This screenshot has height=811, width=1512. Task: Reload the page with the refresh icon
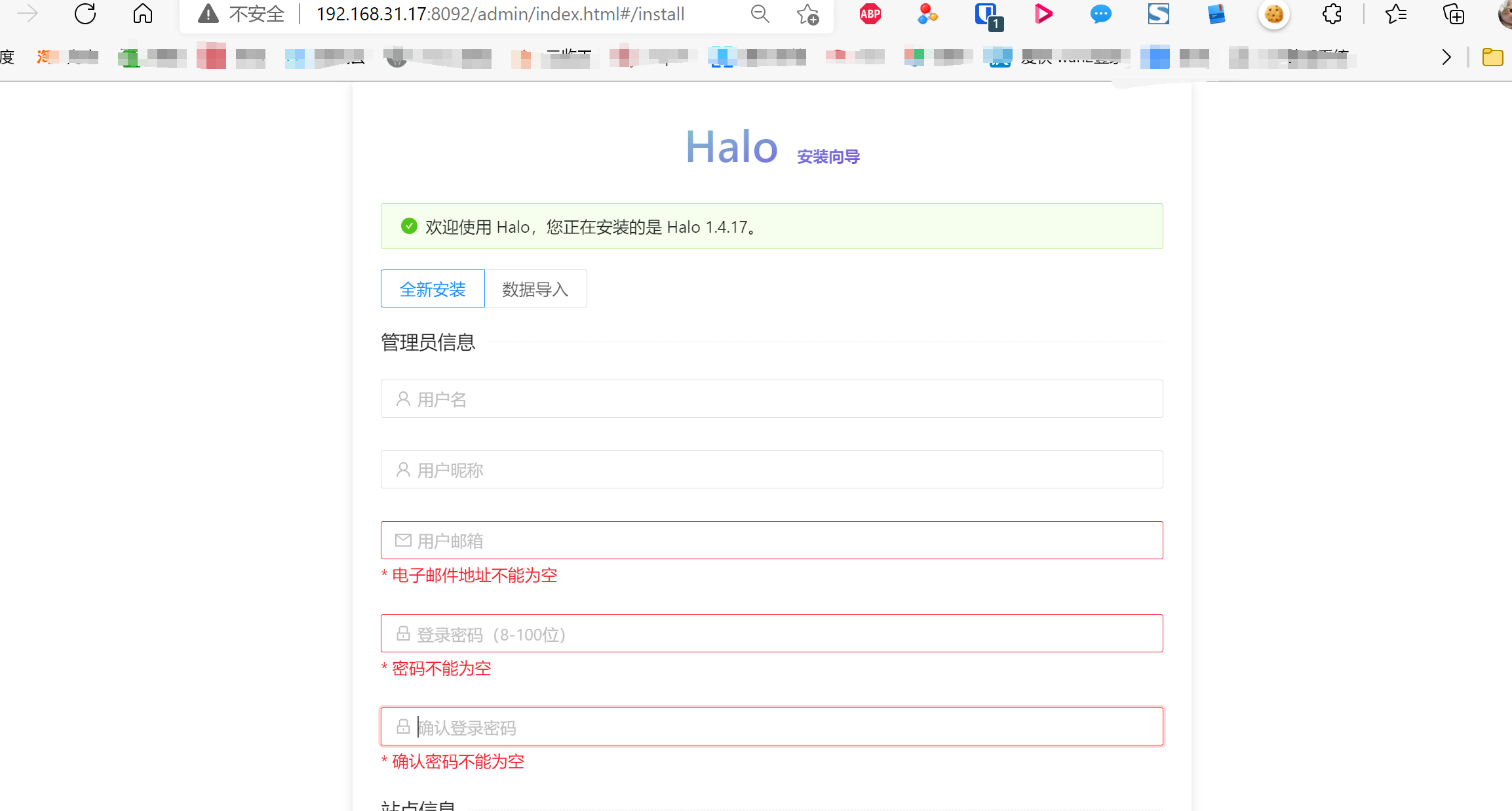85,13
